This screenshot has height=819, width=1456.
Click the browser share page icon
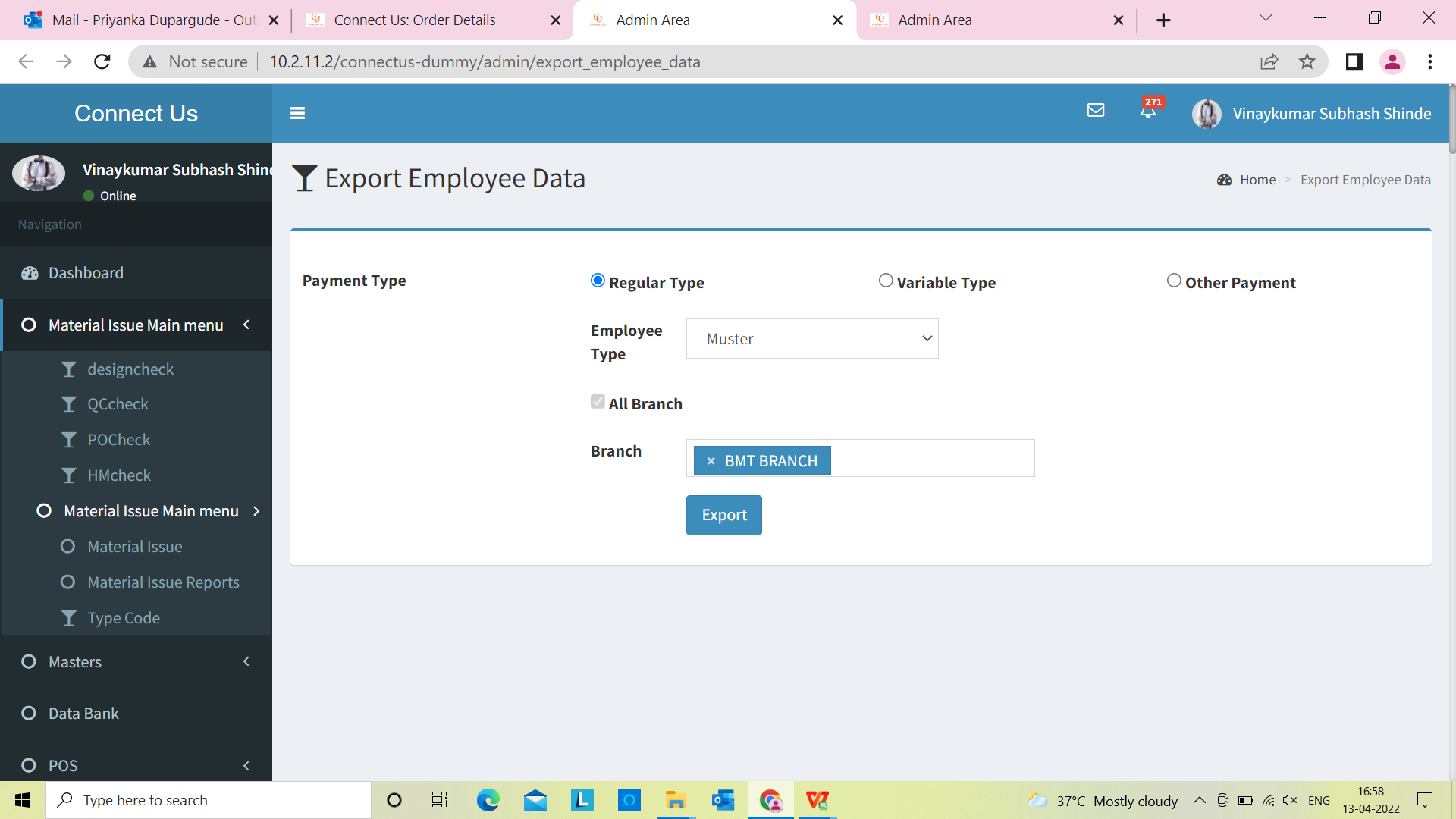1269,61
